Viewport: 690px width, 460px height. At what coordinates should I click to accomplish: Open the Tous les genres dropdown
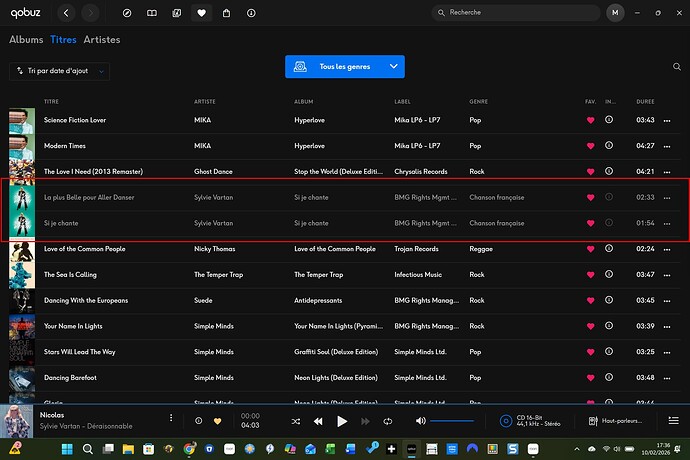pyautogui.click(x=345, y=67)
